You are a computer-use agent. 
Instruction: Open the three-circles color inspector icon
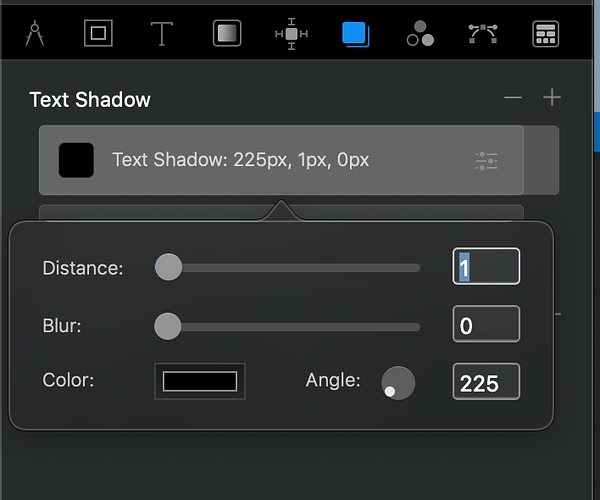[x=420, y=34]
